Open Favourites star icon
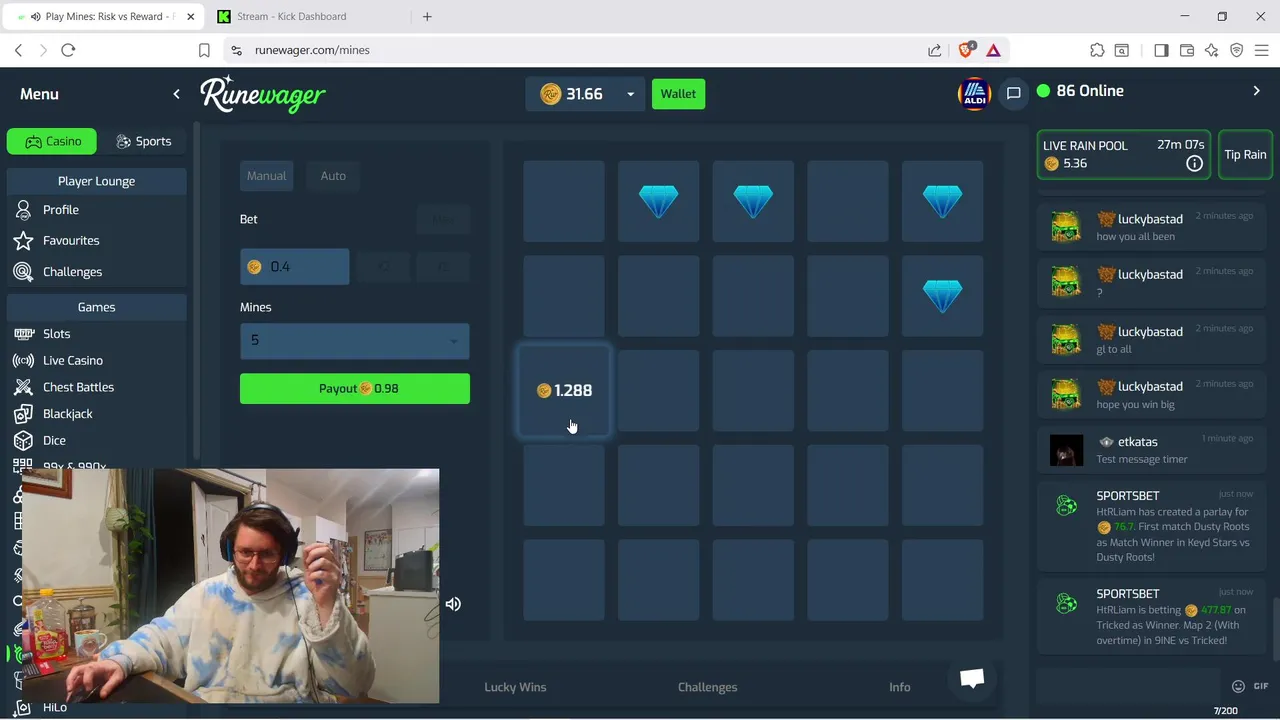Screen dimensions: 1280x720 (23, 241)
